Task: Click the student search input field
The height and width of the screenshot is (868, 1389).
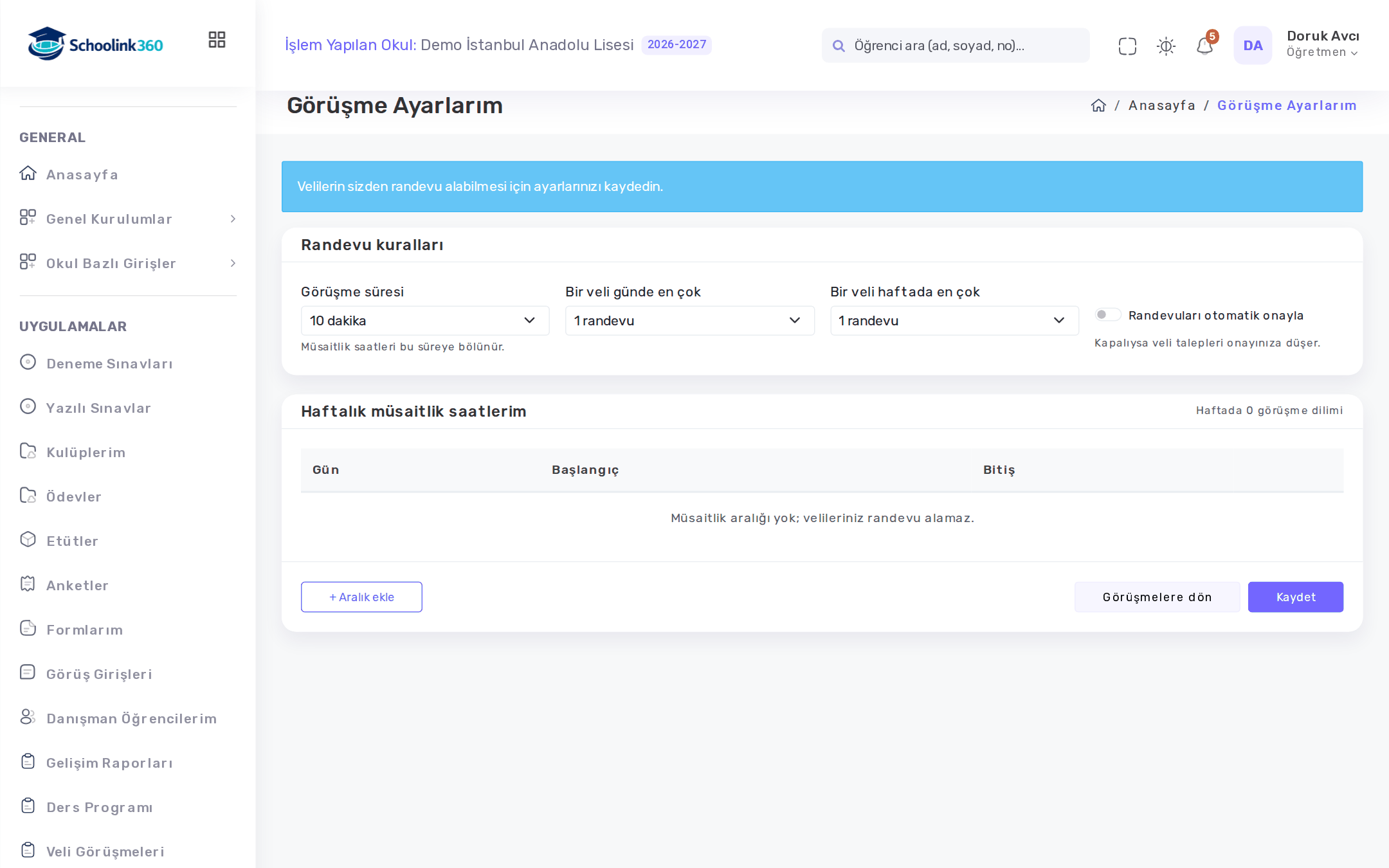Action: click(x=956, y=45)
